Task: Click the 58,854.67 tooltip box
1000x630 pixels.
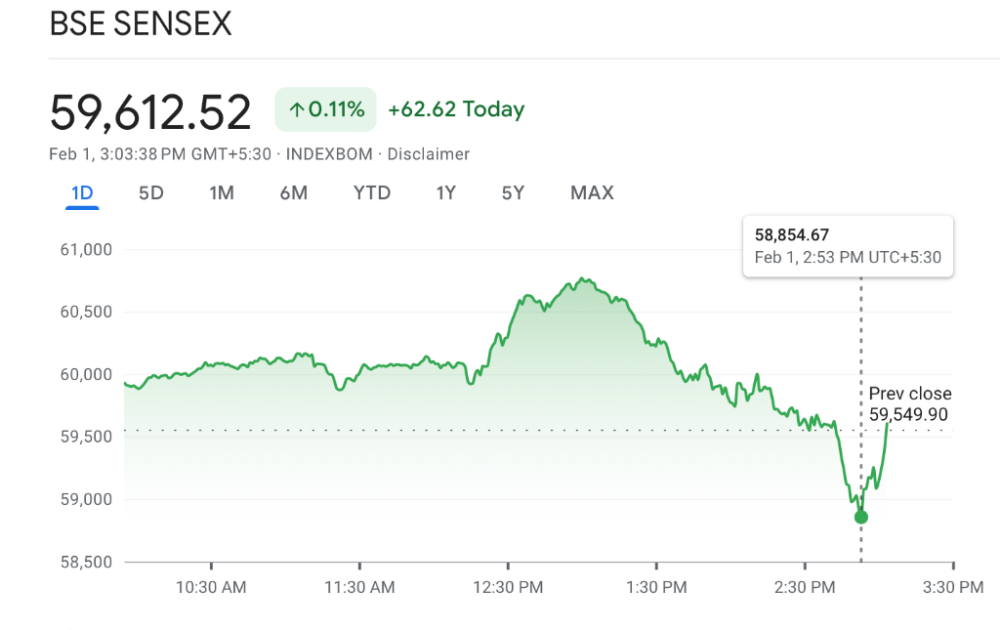Action: pos(848,246)
